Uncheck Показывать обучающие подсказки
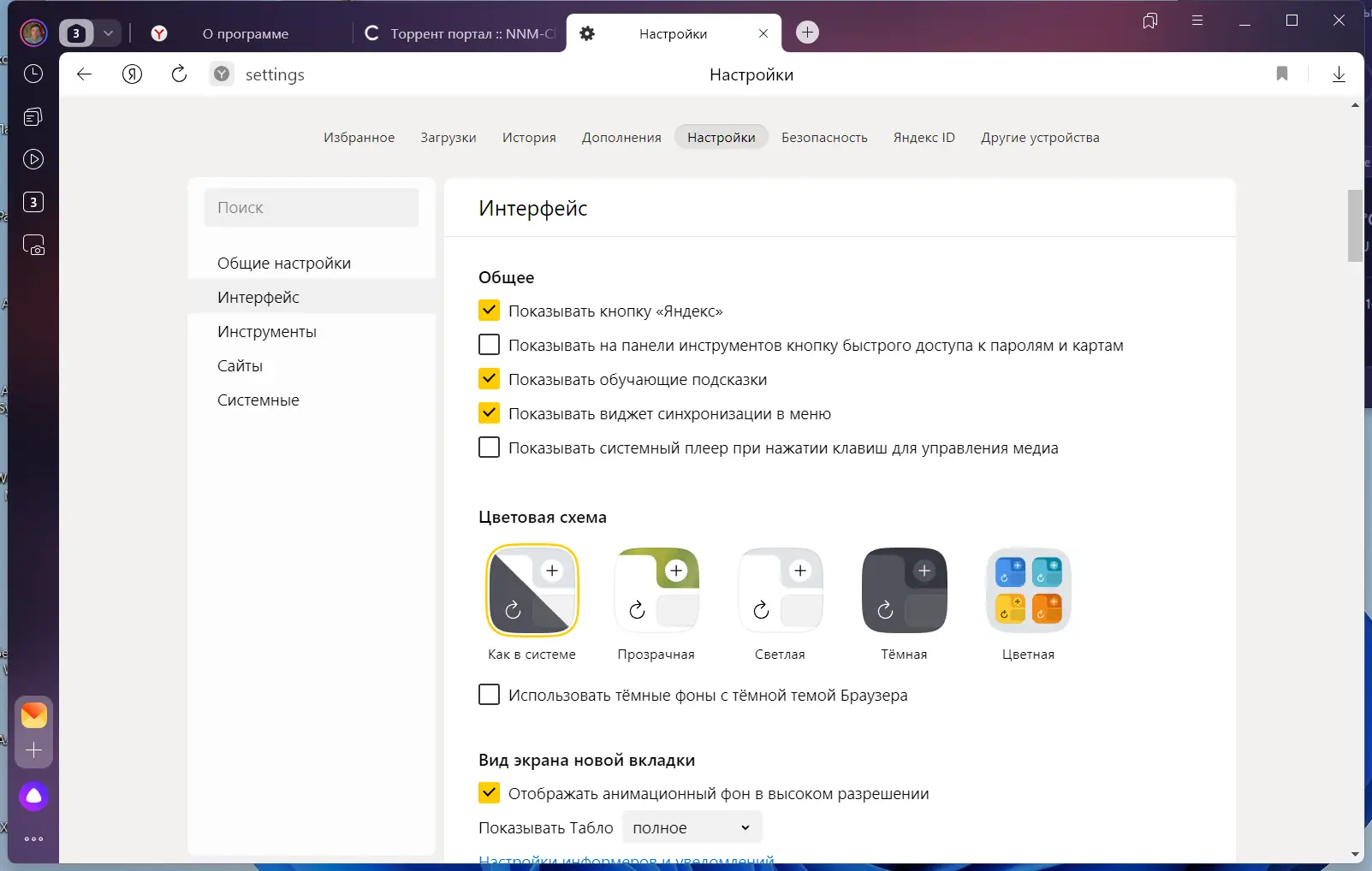The width and height of the screenshot is (1372, 871). (489, 379)
